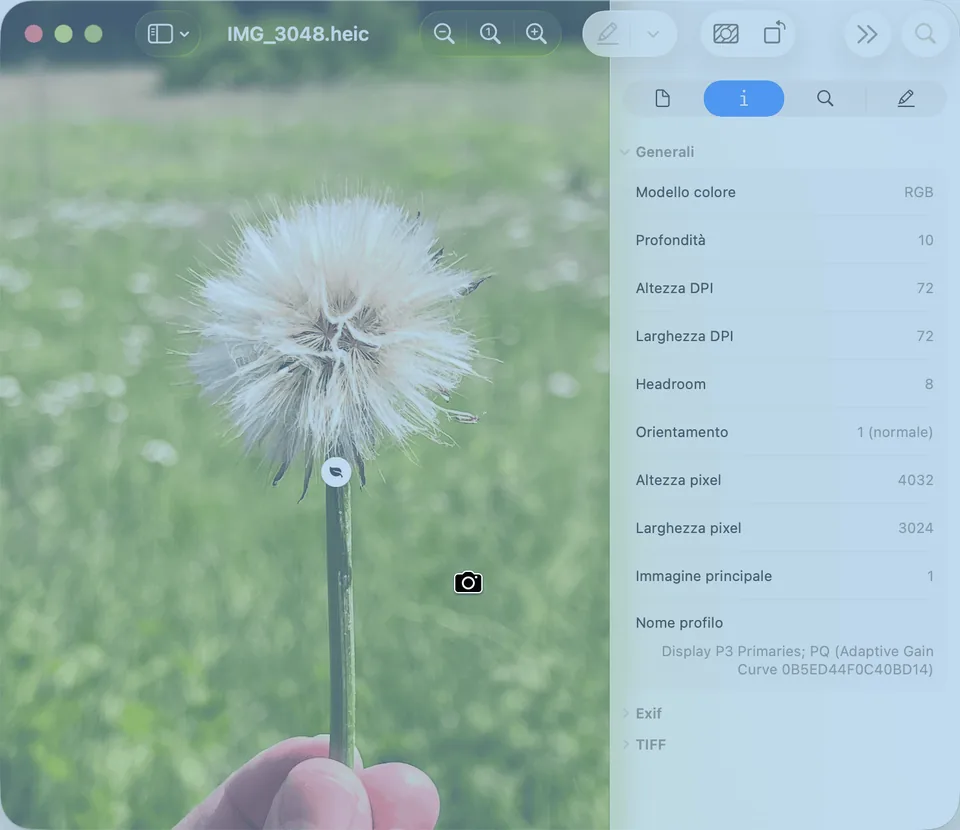Click the toolbar search icon
The image size is (960, 830).
click(x=925, y=34)
